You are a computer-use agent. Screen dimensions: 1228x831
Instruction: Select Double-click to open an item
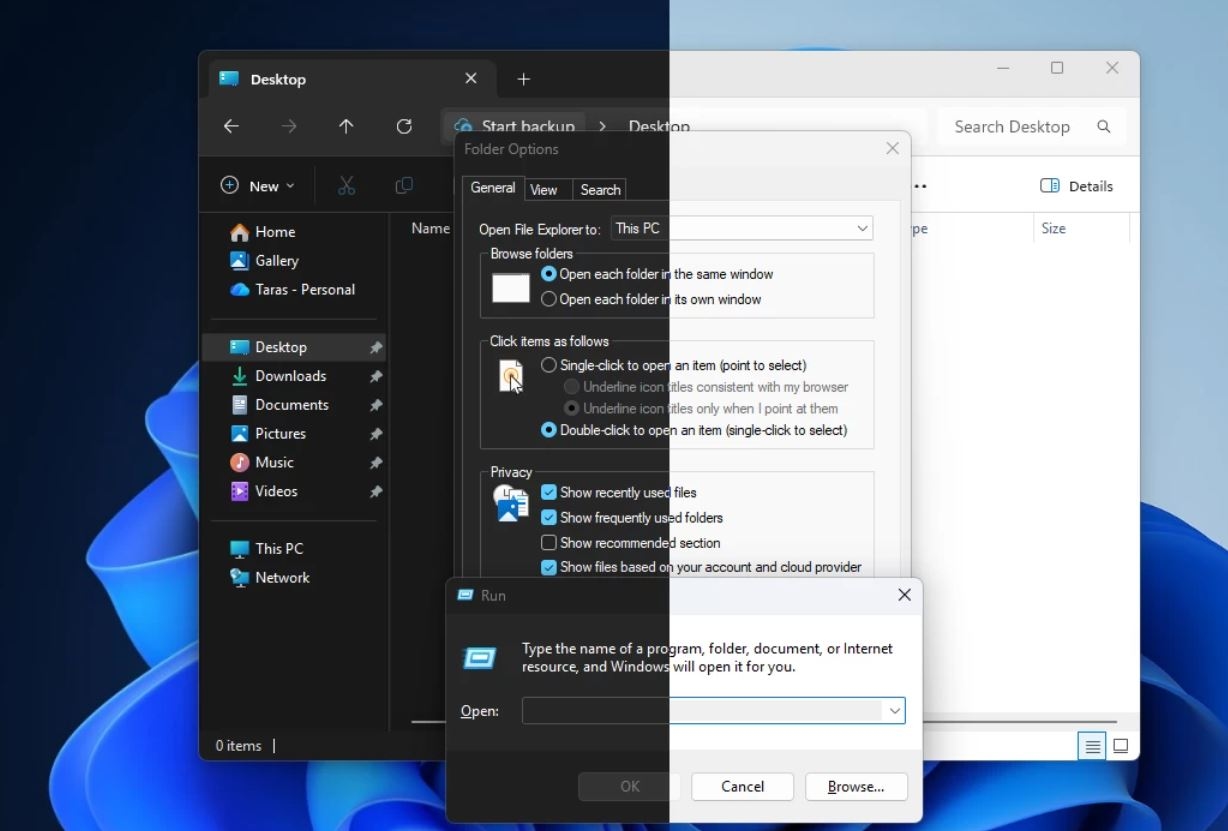click(x=694, y=430)
